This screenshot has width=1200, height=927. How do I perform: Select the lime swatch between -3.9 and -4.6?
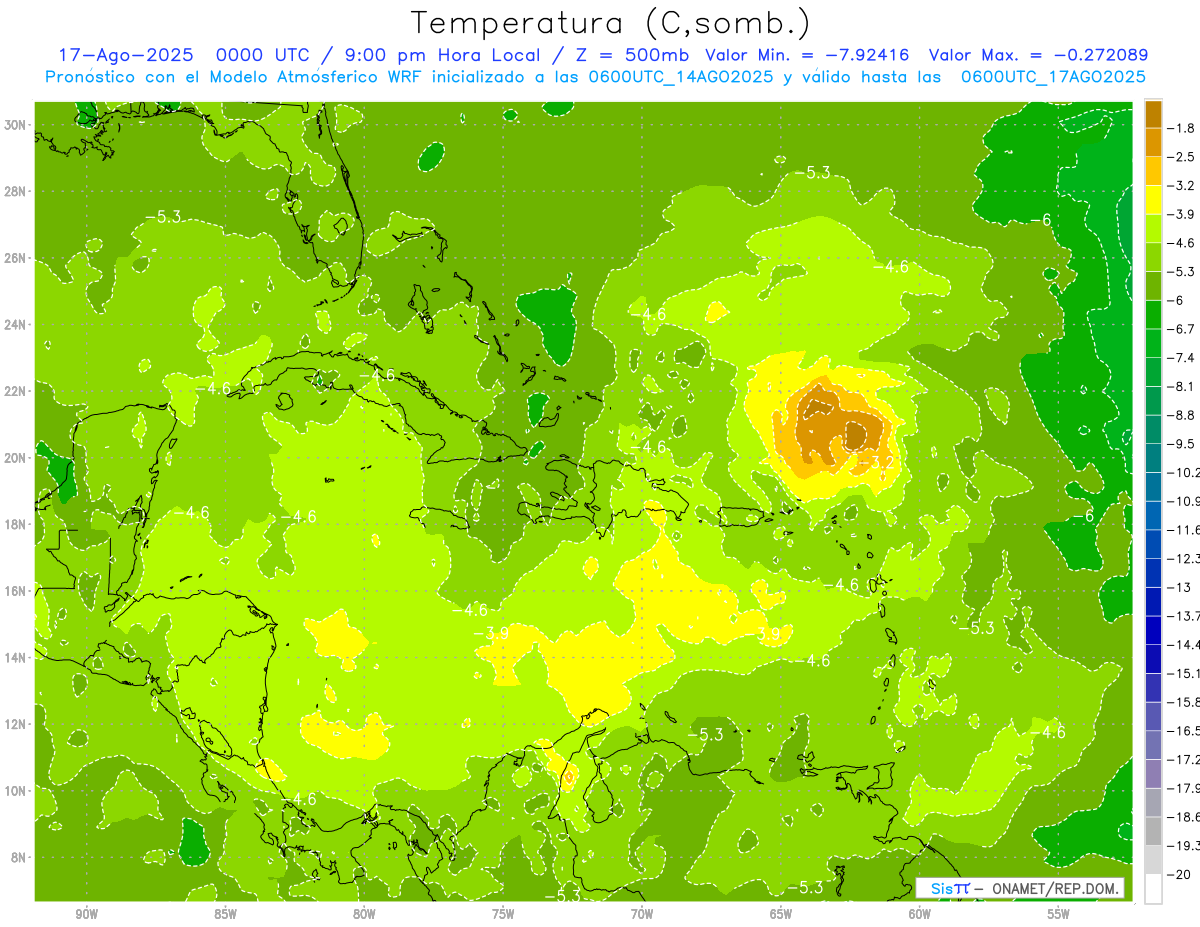(1153, 228)
